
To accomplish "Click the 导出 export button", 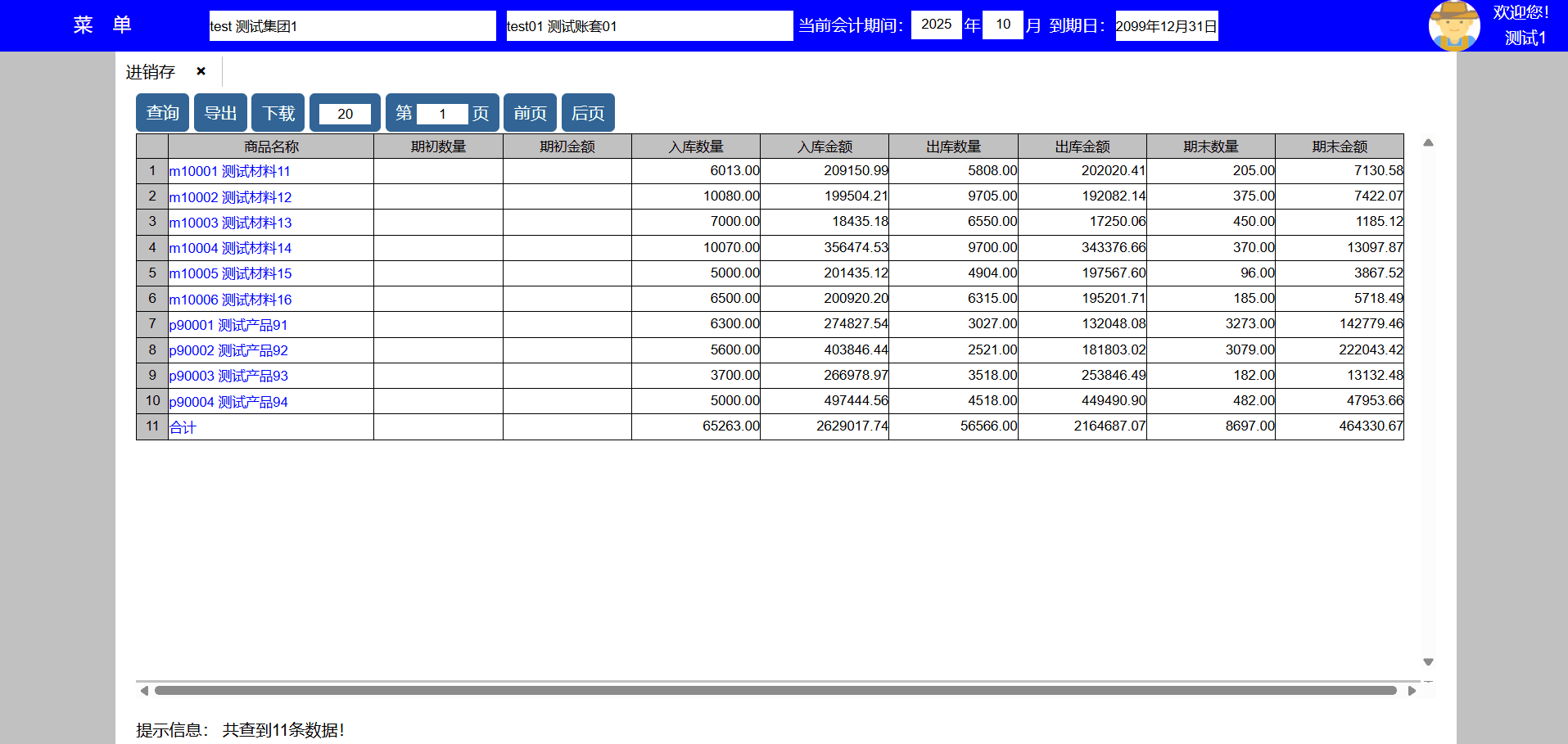I will pyautogui.click(x=220, y=113).
